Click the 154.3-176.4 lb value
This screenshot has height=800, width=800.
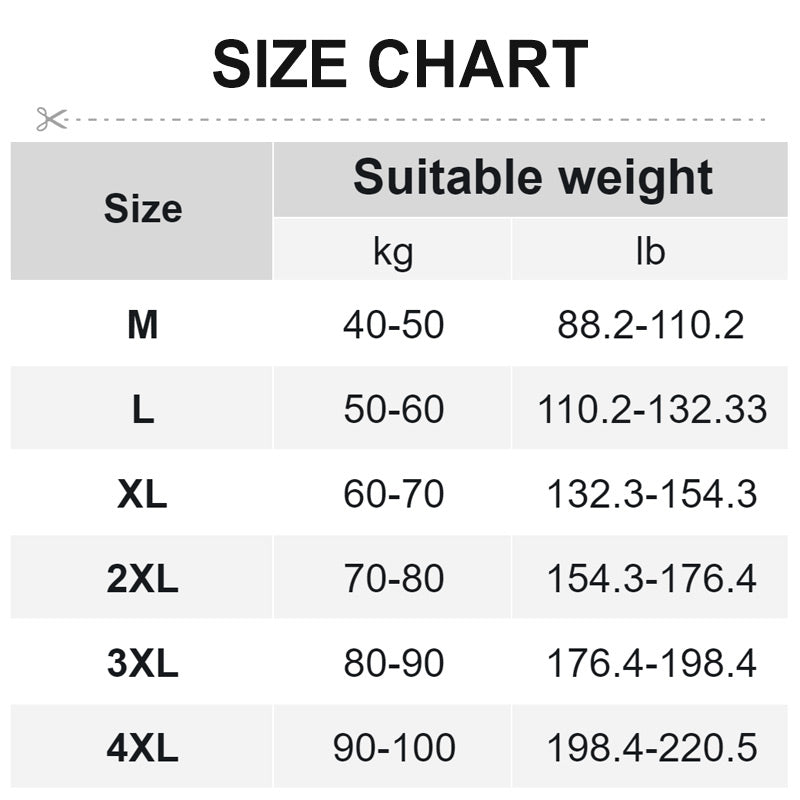(651, 578)
